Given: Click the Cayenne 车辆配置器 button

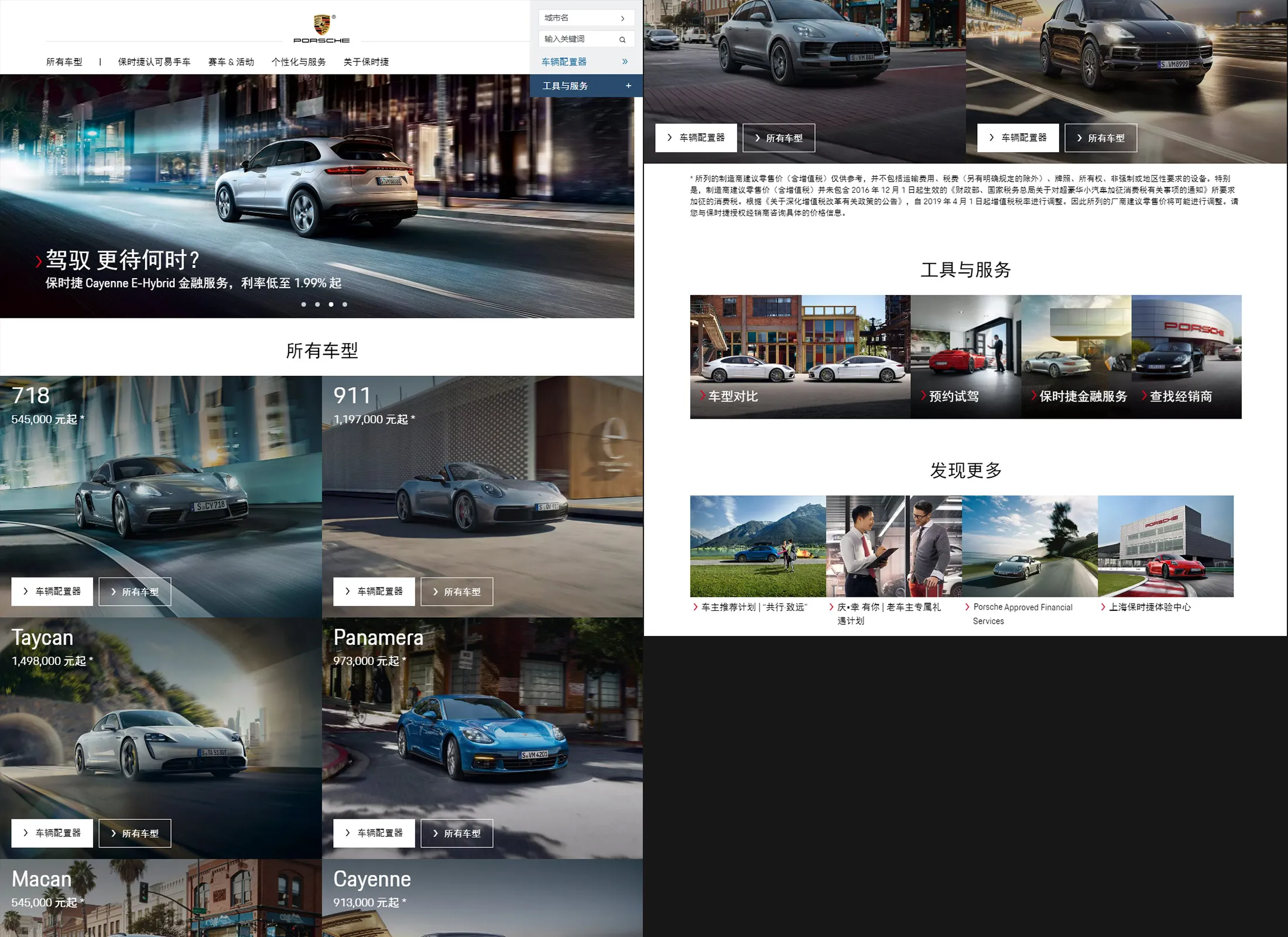Looking at the screenshot, I should [1018, 138].
